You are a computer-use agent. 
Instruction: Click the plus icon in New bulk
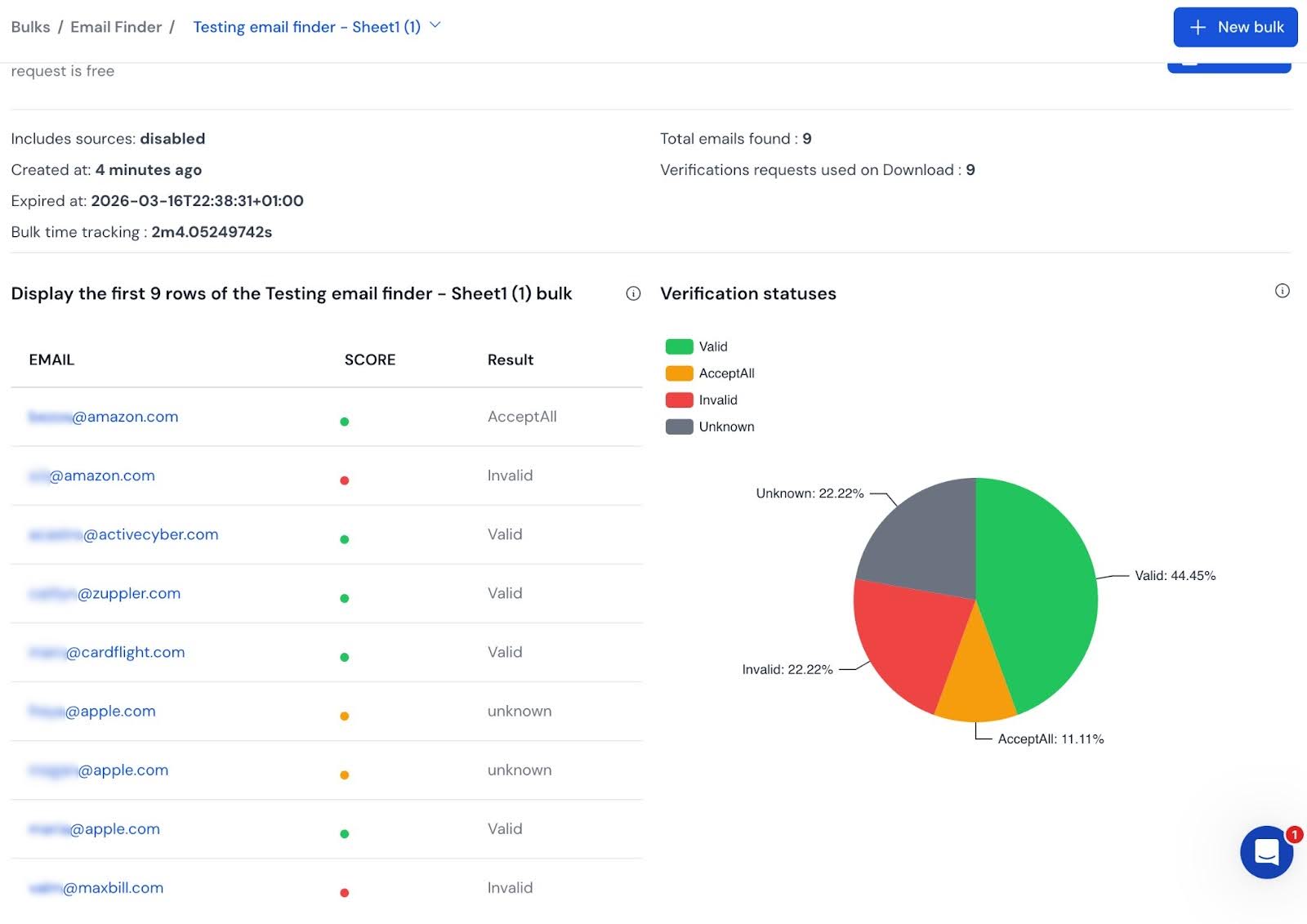[1198, 27]
